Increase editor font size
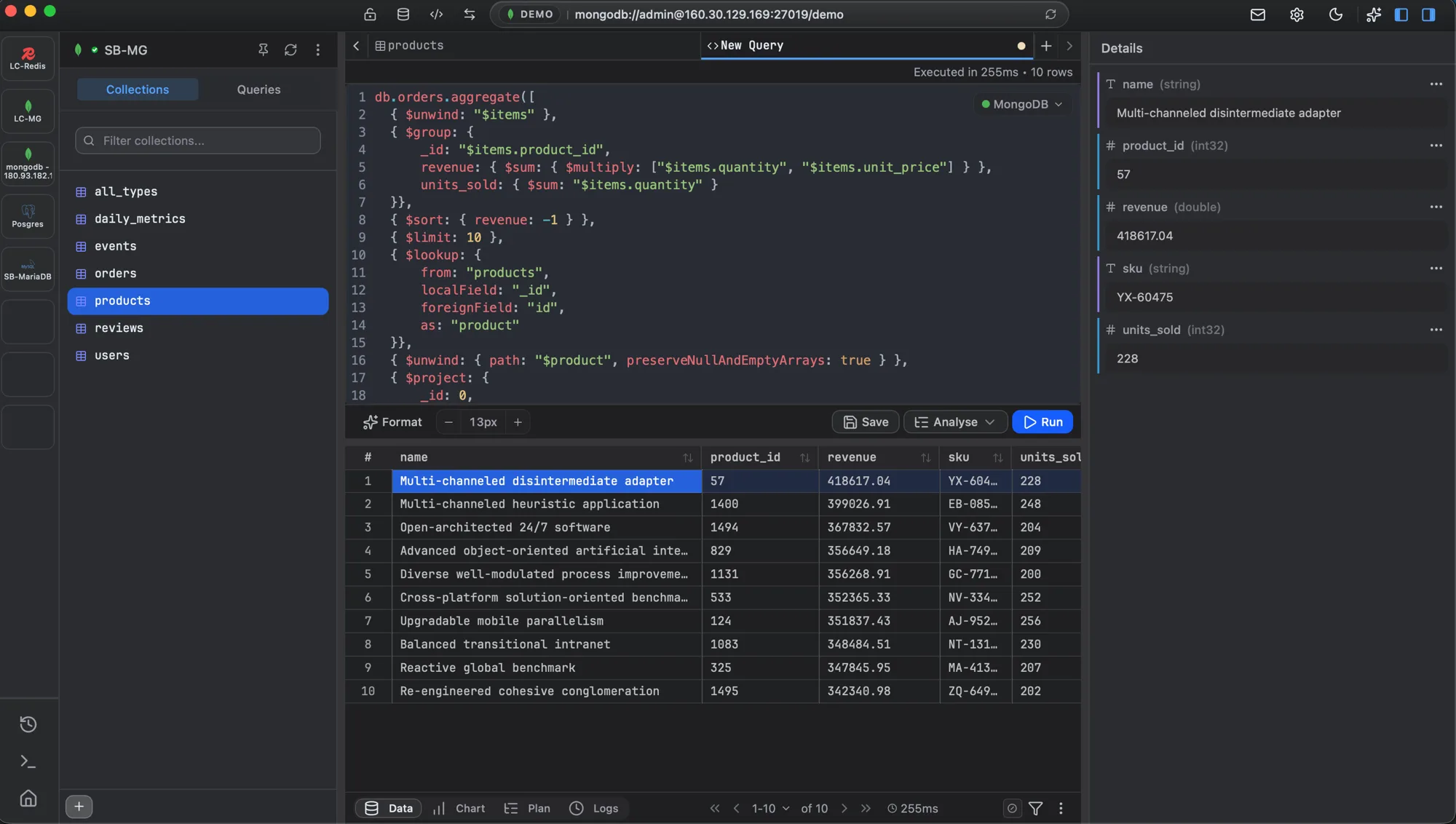 (x=518, y=421)
